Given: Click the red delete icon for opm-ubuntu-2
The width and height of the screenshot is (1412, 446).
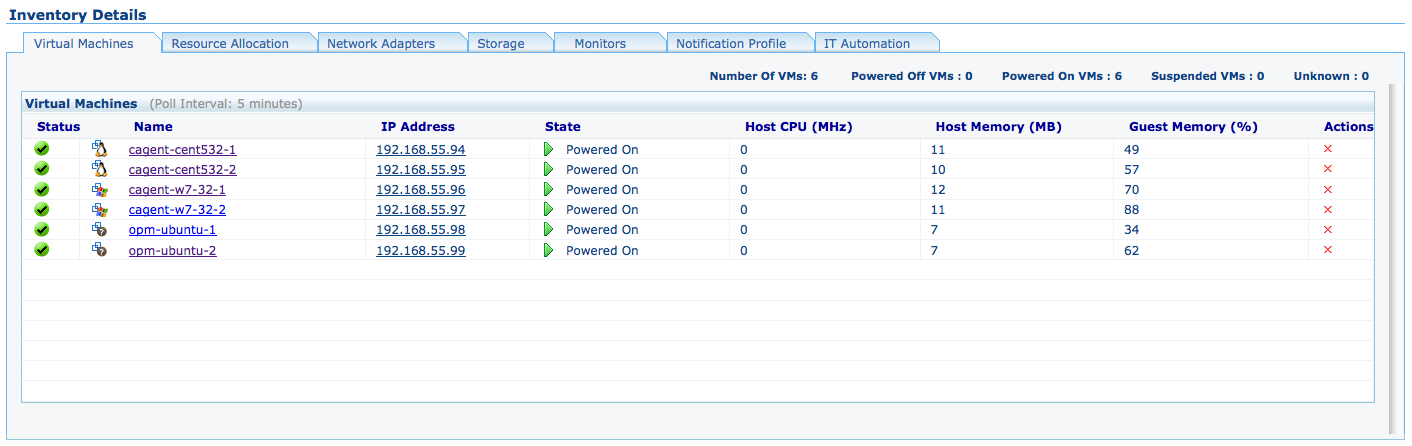Looking at the screenshot, I should click(1328, 250).
